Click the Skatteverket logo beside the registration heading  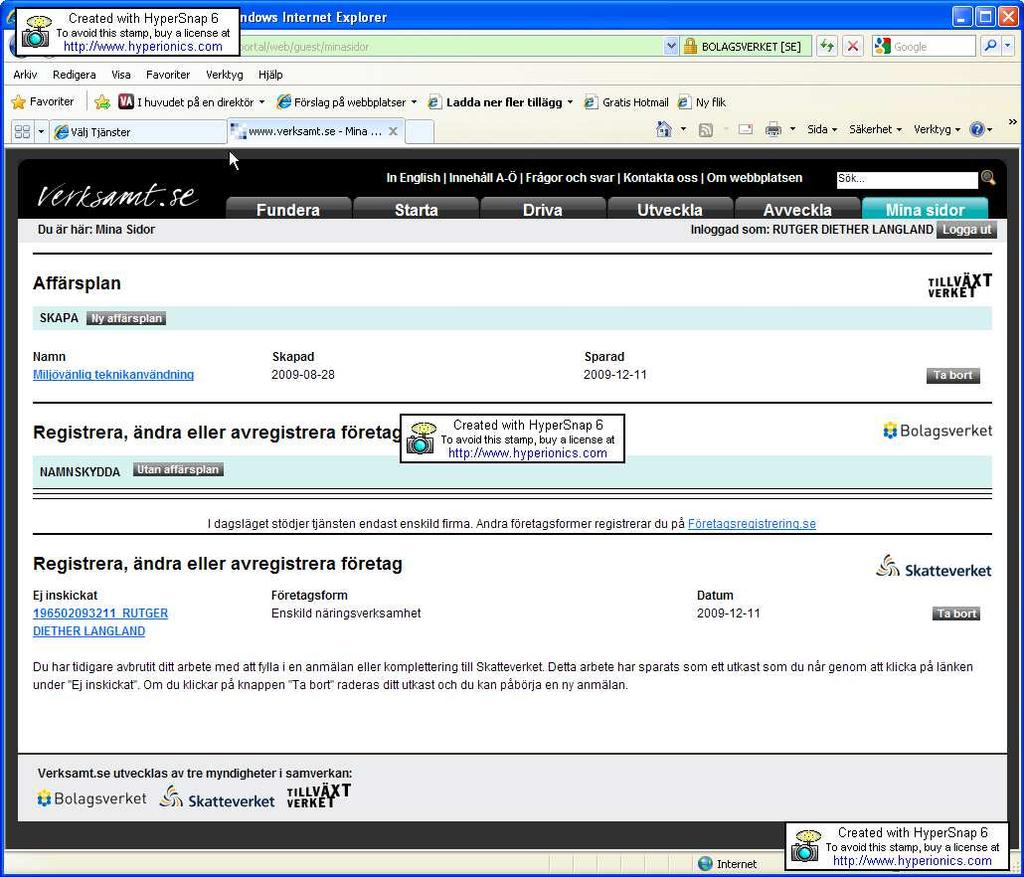[x=933, y=567]
